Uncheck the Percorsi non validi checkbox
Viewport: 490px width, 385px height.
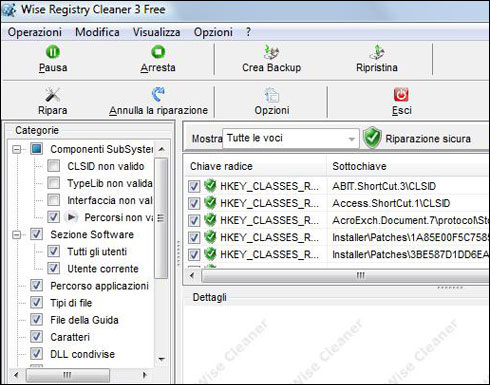pos(54,217)
